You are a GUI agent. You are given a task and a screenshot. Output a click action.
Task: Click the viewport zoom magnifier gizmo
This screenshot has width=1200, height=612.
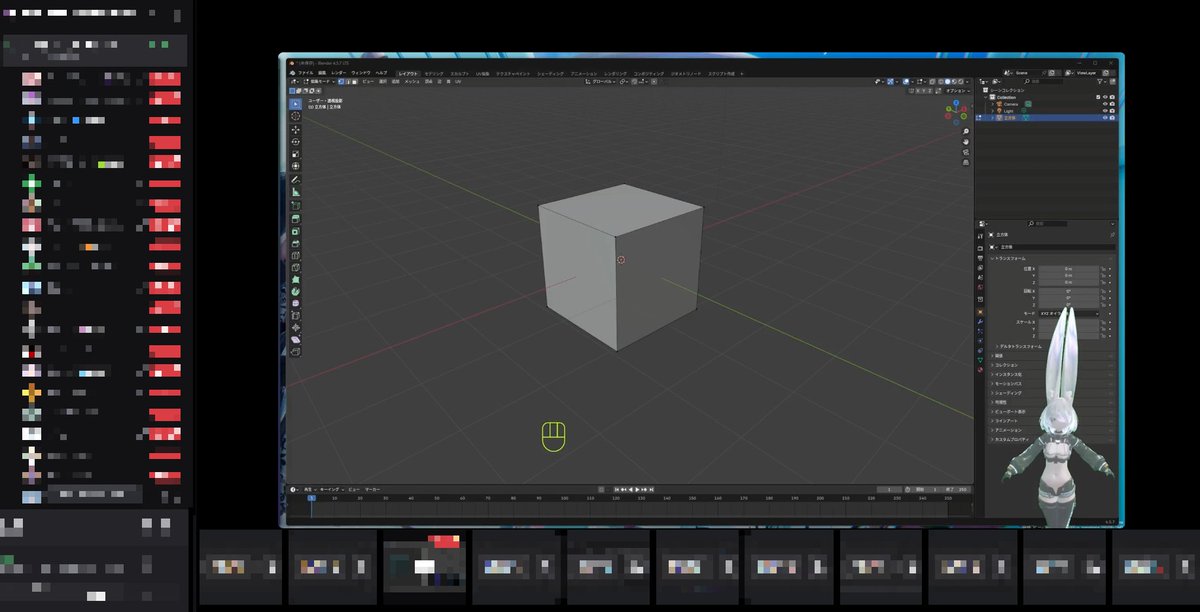click(966, 131)
